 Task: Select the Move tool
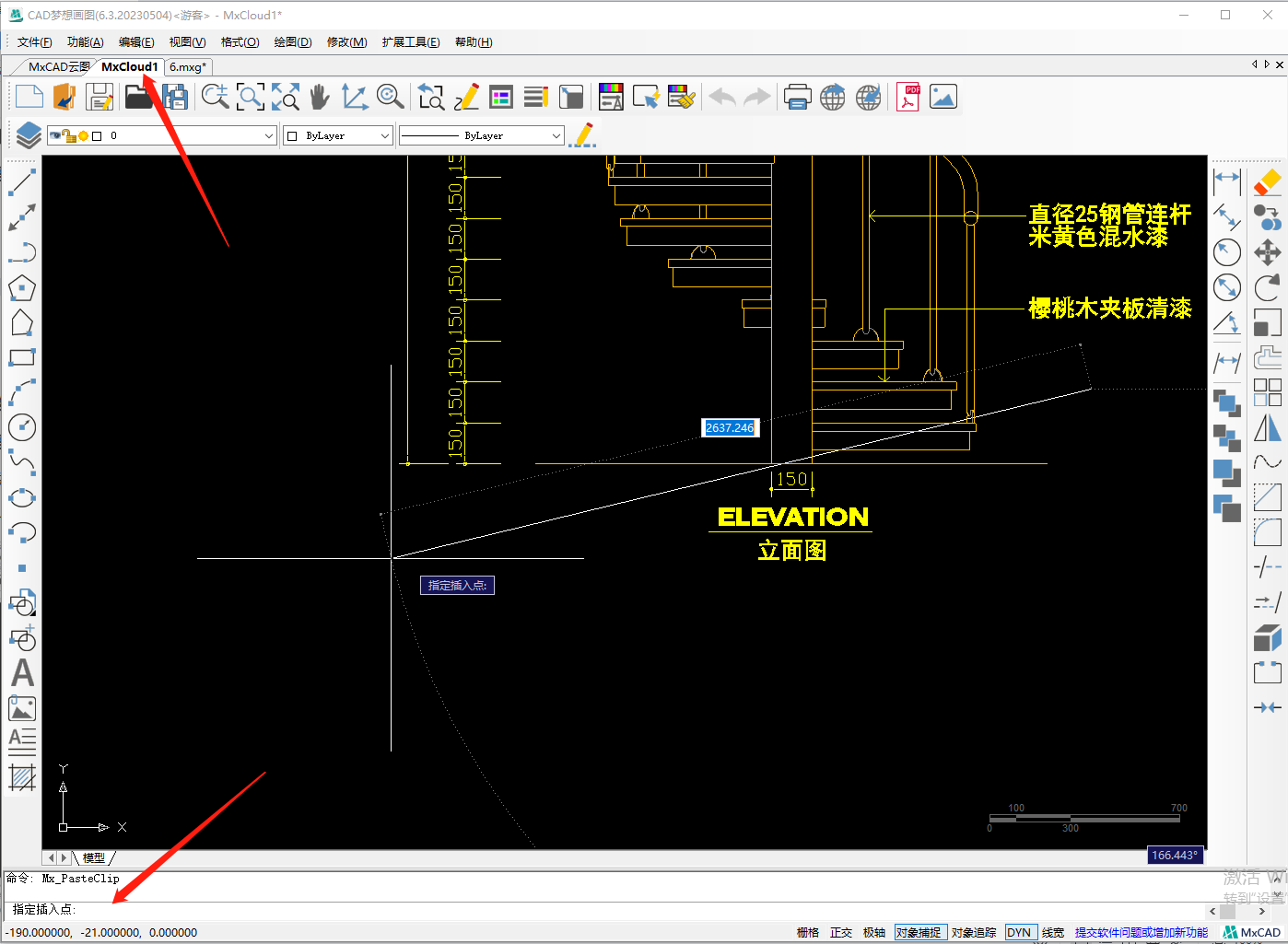(1268, 252)
